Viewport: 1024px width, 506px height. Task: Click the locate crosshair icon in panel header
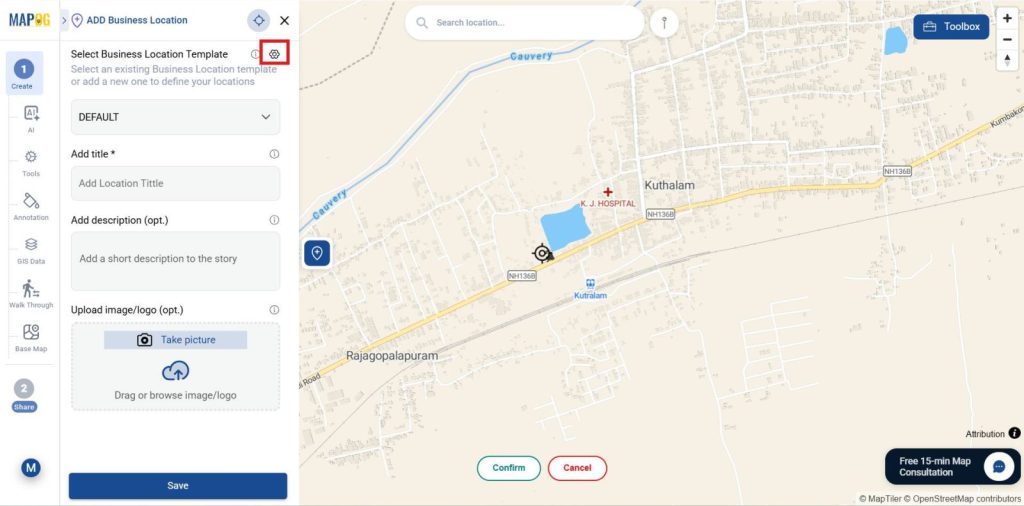click(259, 21)
